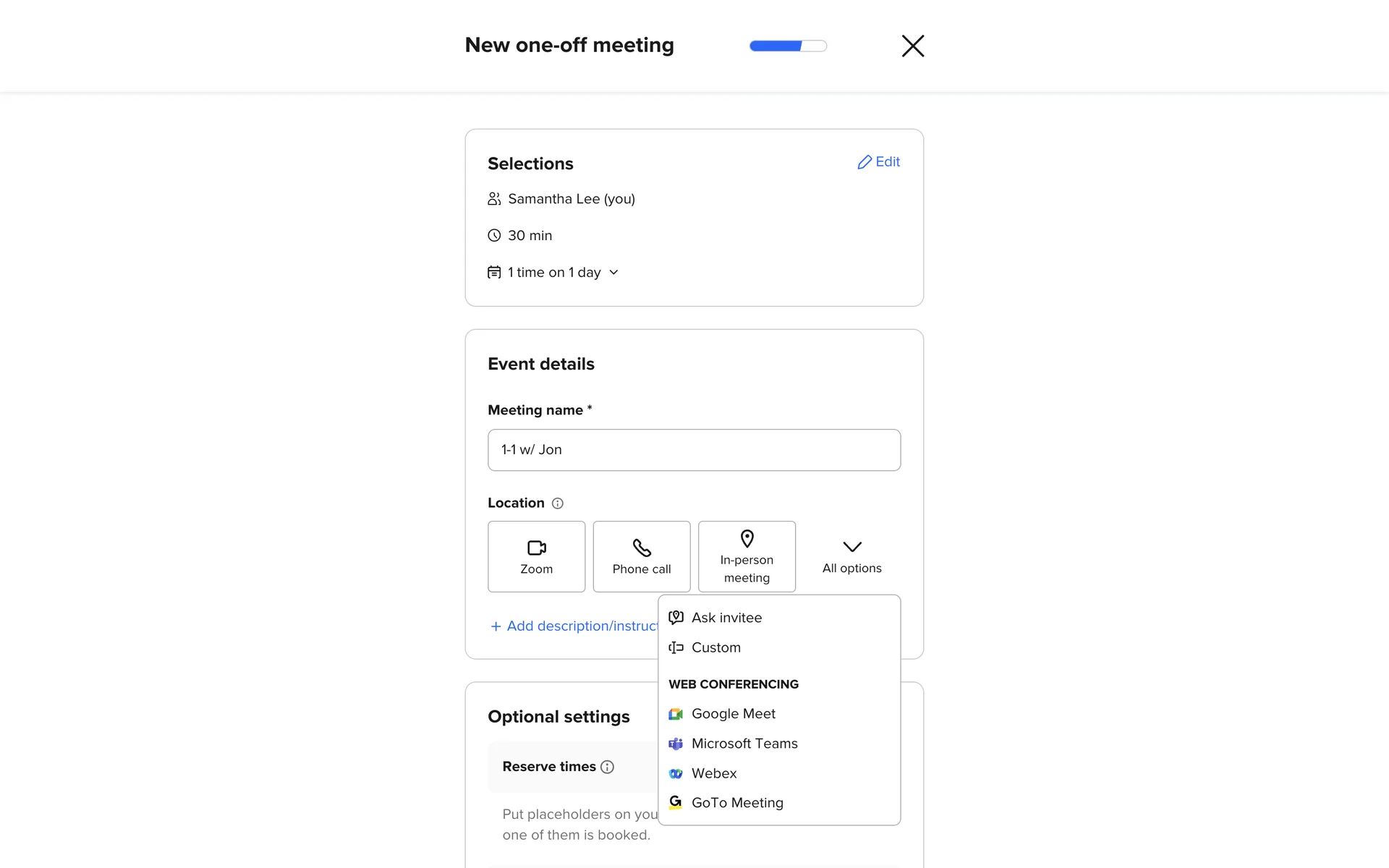This screenshot has height=868, width=1389.
Task: Choose Microsoft Teams in the list
Action: (x=744, y=744)
